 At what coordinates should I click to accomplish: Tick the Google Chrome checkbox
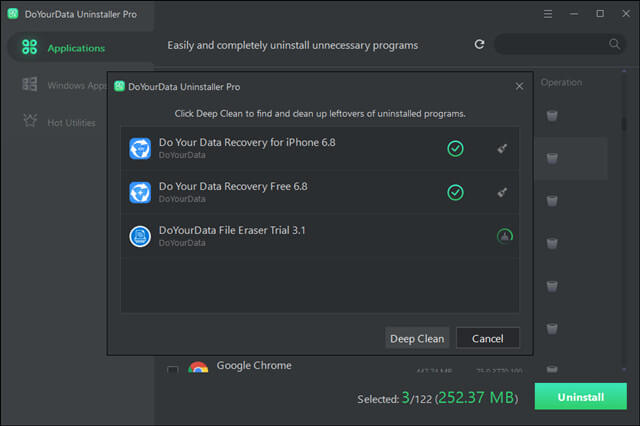pos(172,371)
